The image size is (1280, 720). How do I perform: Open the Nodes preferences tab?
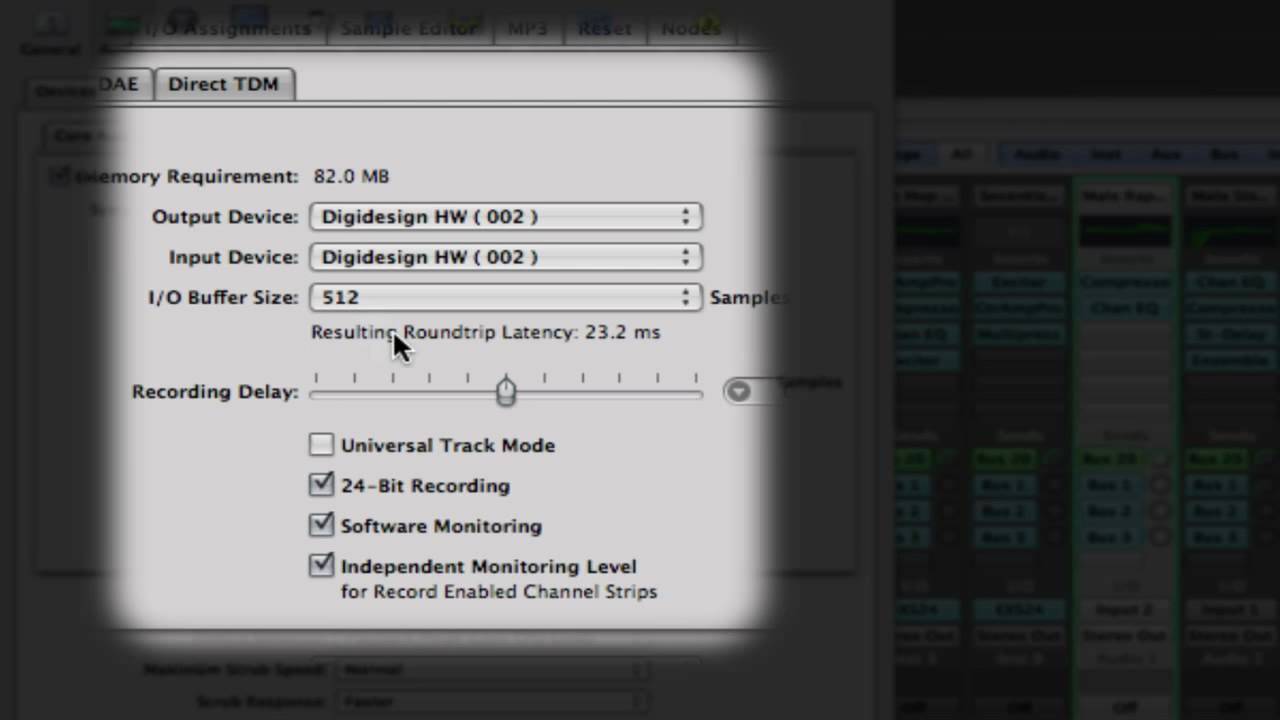[690, 28]
